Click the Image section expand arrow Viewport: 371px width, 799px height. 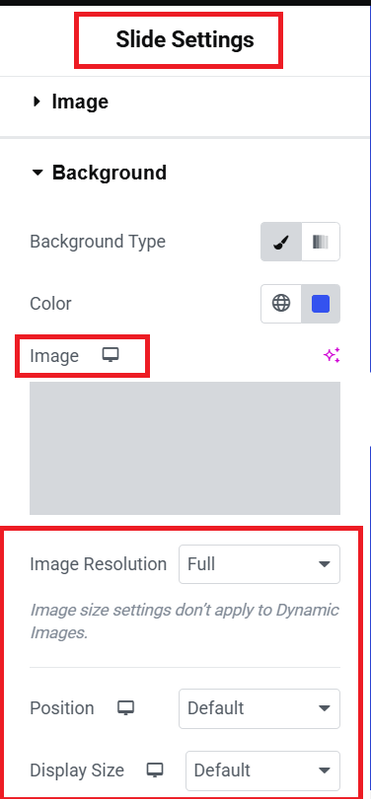(x=36, y=102)
